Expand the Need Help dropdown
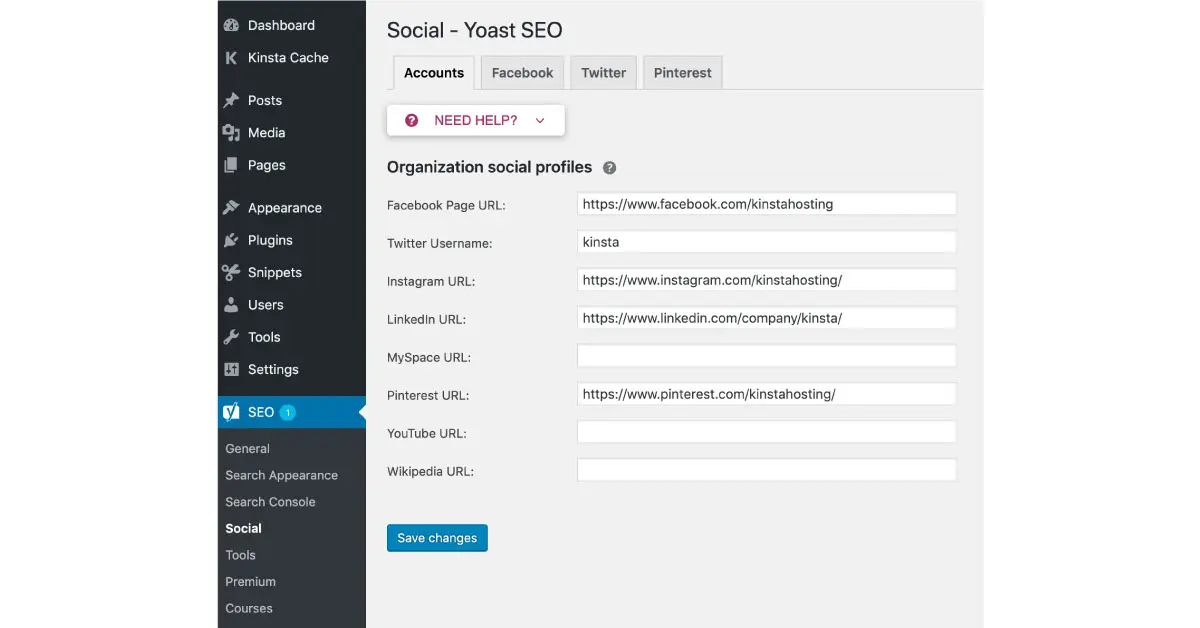Viewport: 1200px width, 628px height. 476,120
